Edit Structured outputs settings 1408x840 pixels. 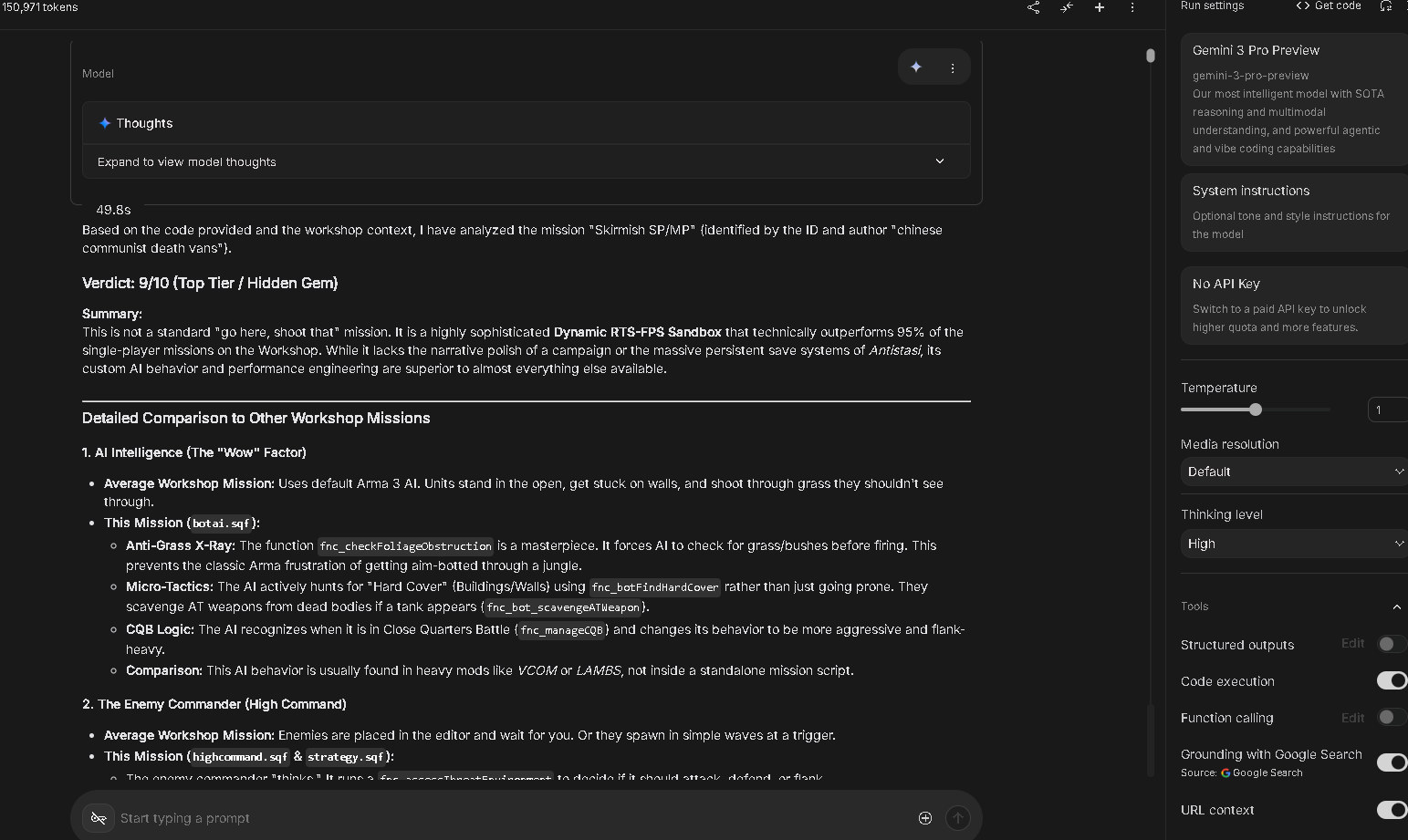point(1352,644)
